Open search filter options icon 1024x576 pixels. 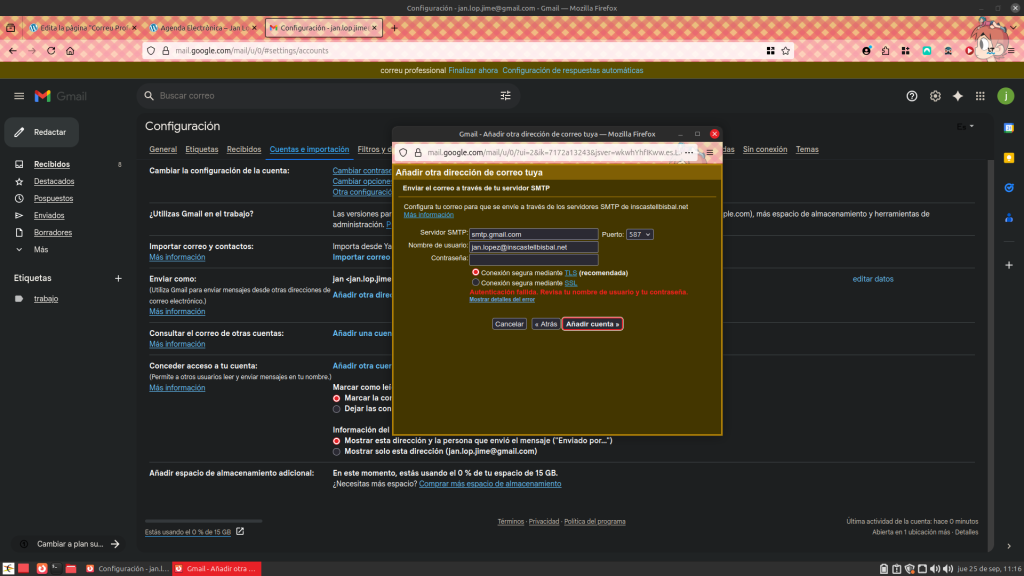pyautogui.click(x=505, y=96)
